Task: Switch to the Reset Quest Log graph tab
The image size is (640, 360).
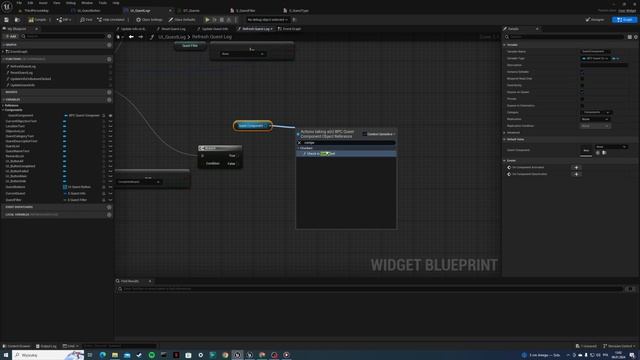Action: pos(171,29)
